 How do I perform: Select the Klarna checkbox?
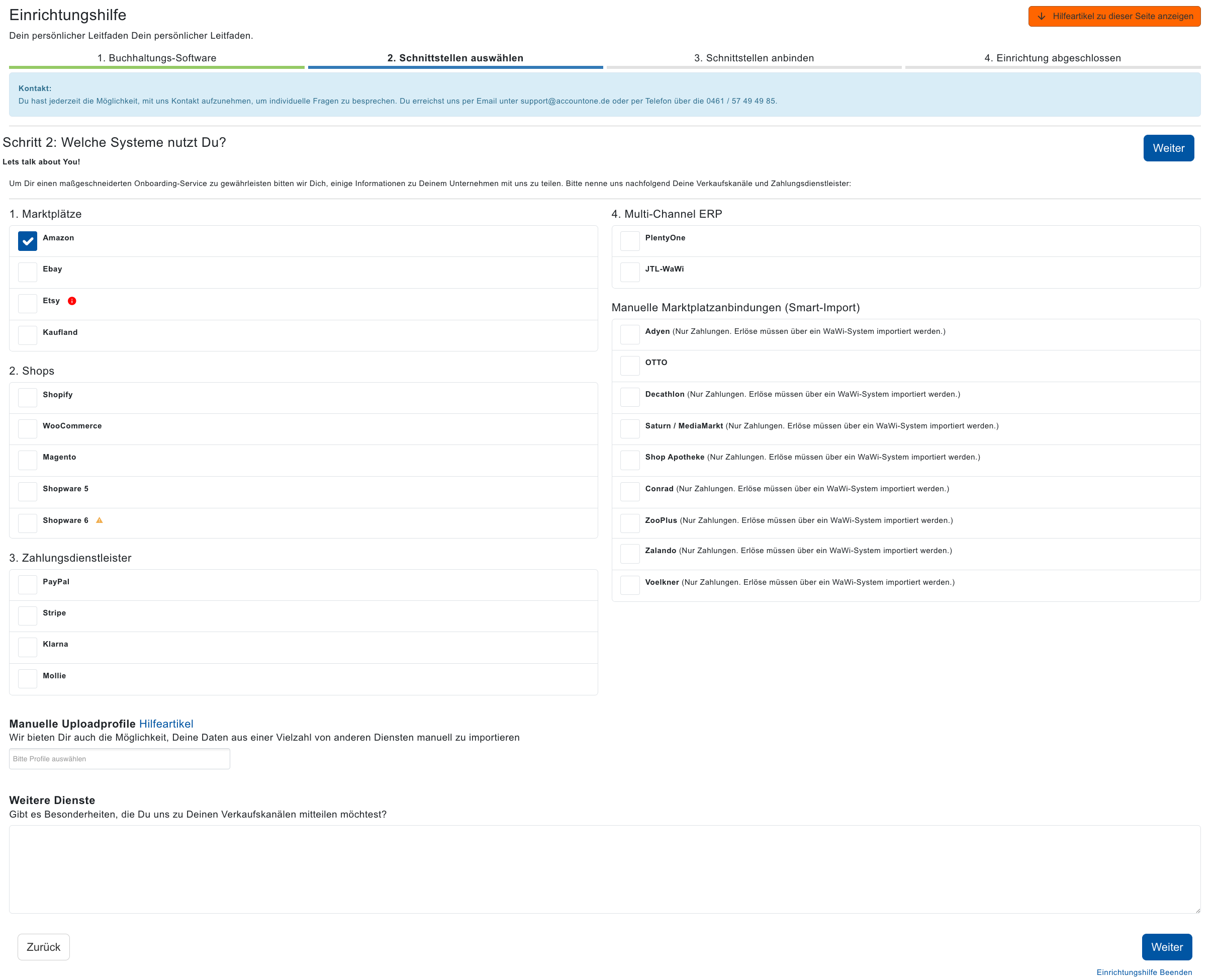pos(28,647)
